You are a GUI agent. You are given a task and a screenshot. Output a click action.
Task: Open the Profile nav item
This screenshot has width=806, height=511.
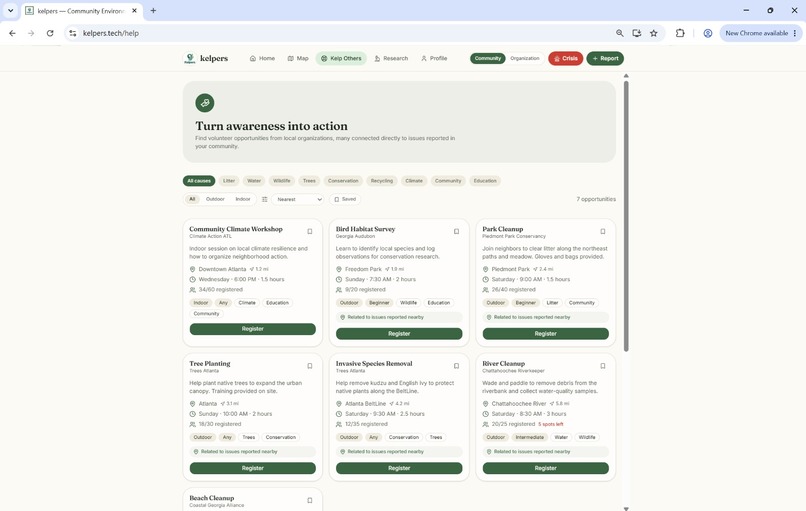pyautogui.click(x=434, y=59)
